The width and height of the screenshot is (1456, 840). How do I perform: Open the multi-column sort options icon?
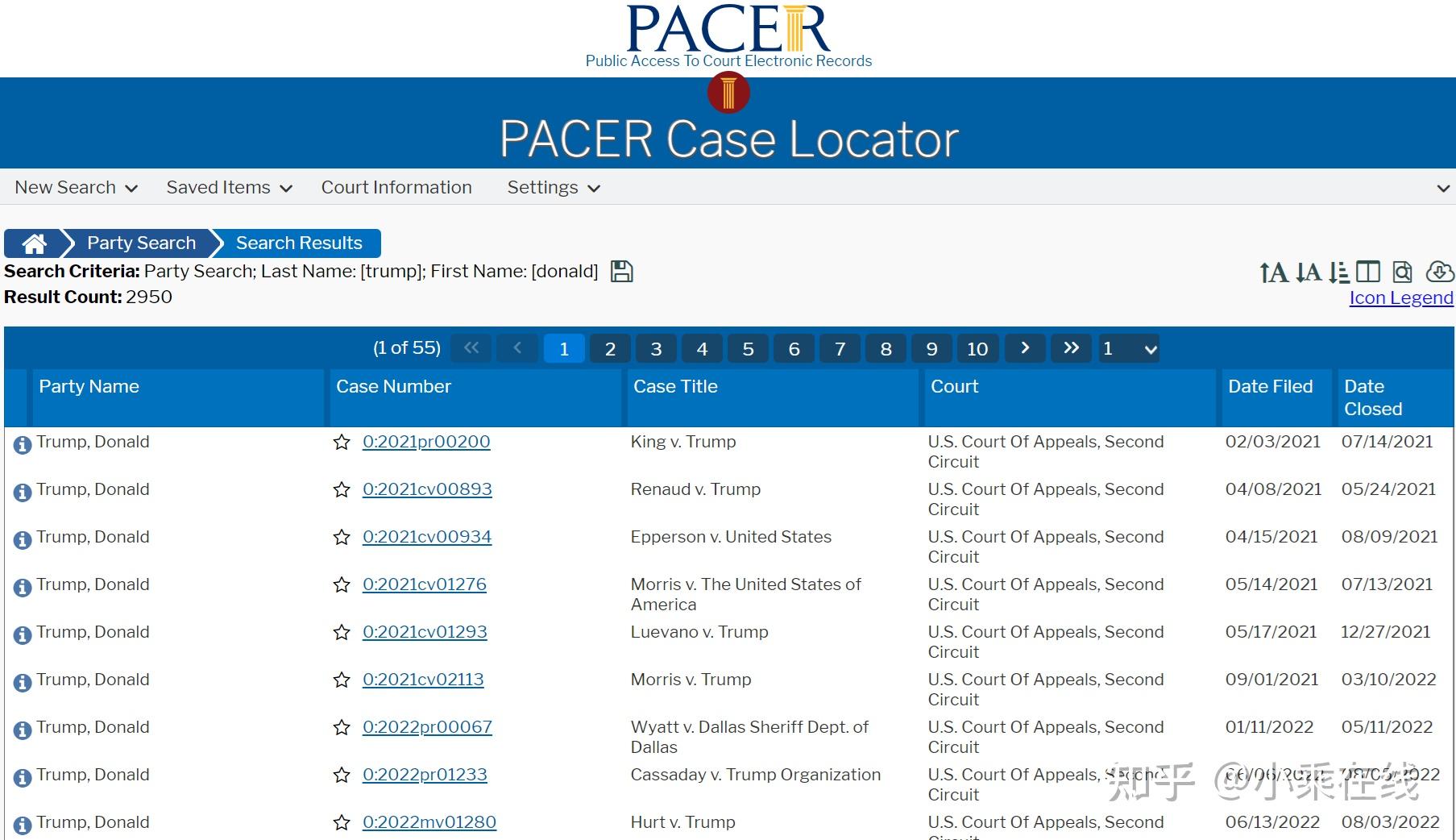1338,272
